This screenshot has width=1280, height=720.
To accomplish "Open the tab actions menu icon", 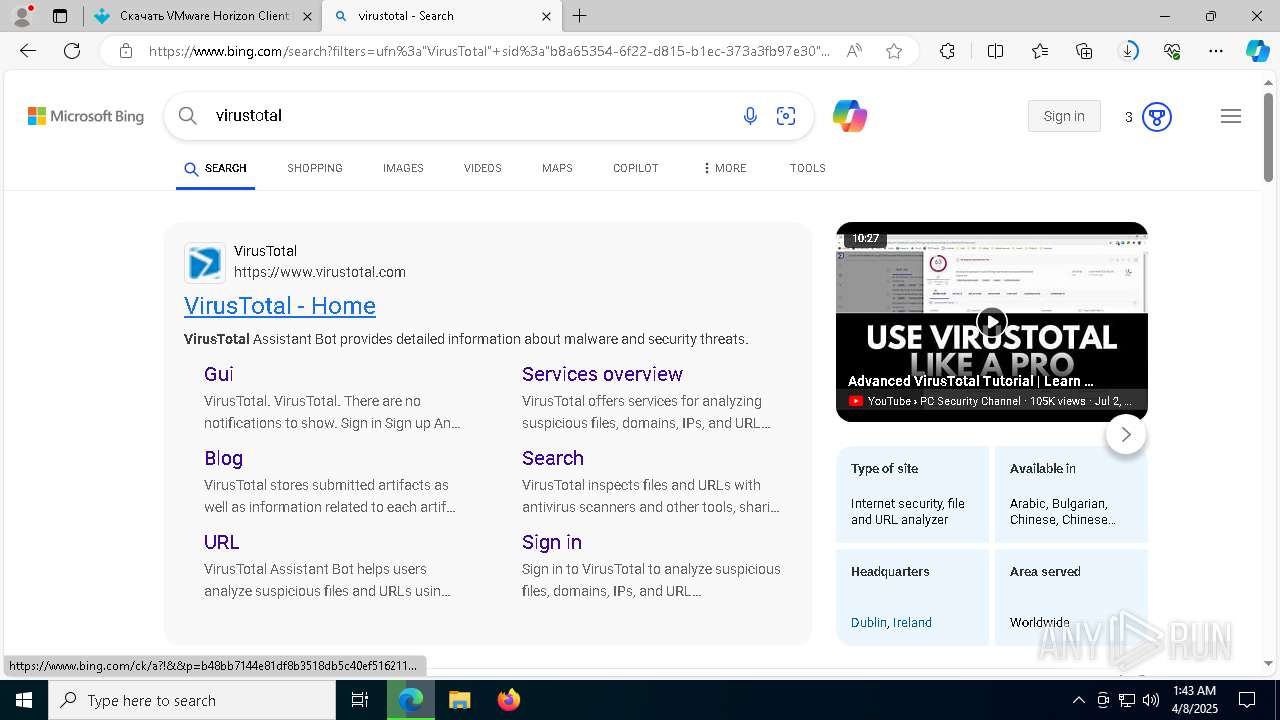I will click(x=60, y=16).
